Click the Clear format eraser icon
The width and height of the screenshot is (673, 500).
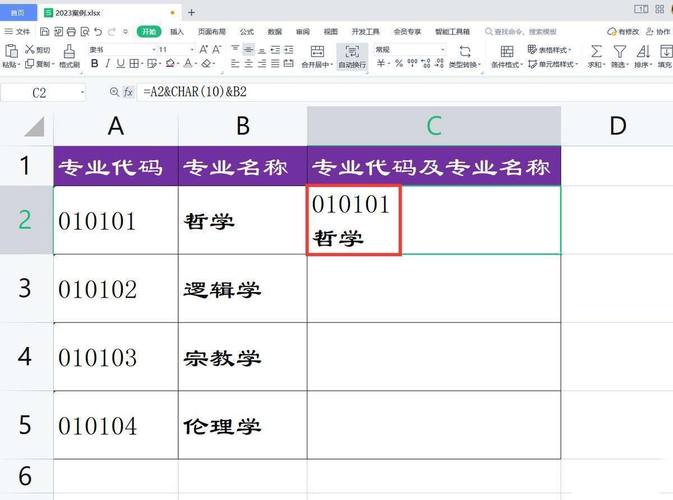[206, 64]
